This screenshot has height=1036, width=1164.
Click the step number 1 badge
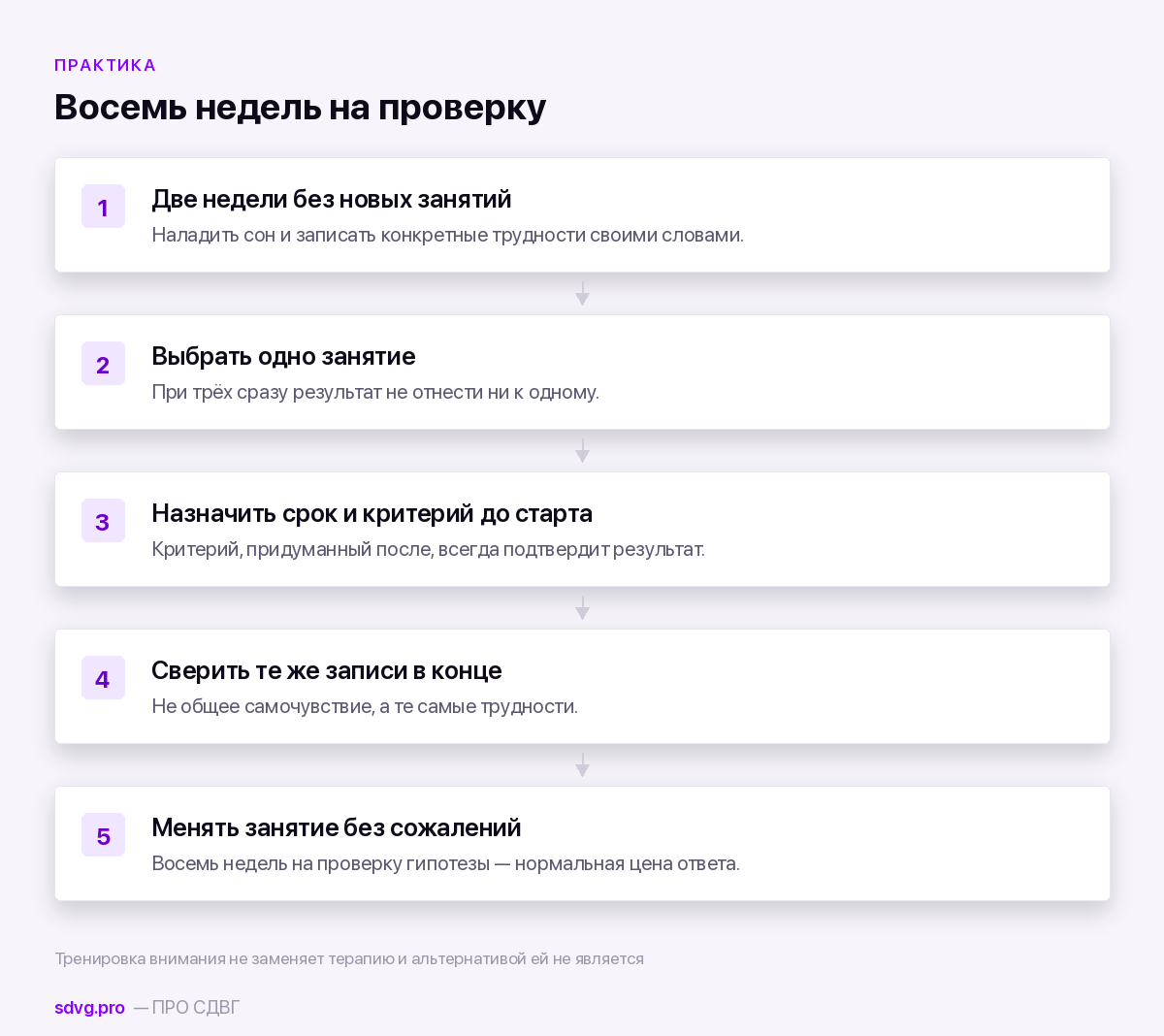coord(103,207)
